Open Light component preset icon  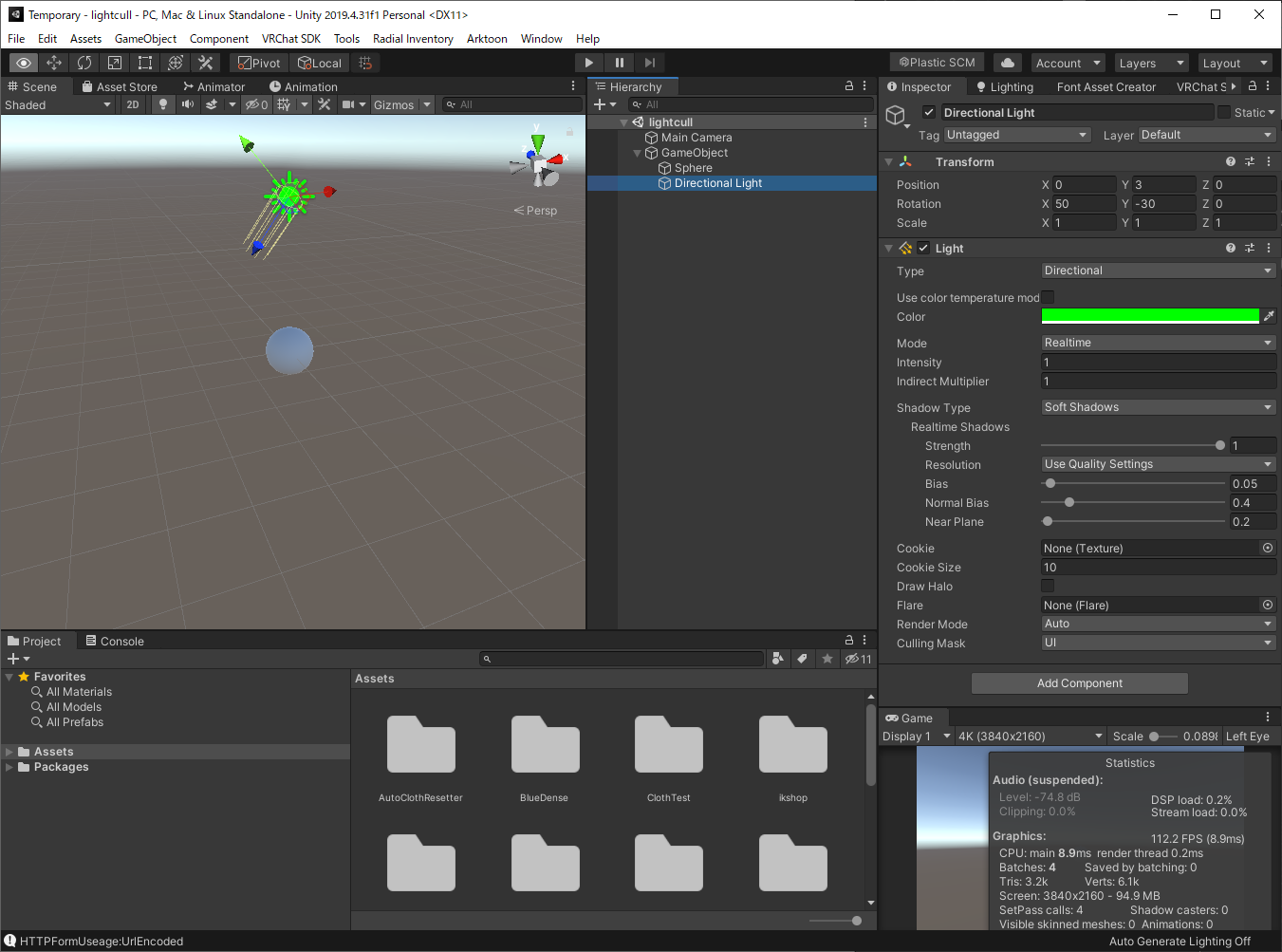click(x=1250, y=248)
